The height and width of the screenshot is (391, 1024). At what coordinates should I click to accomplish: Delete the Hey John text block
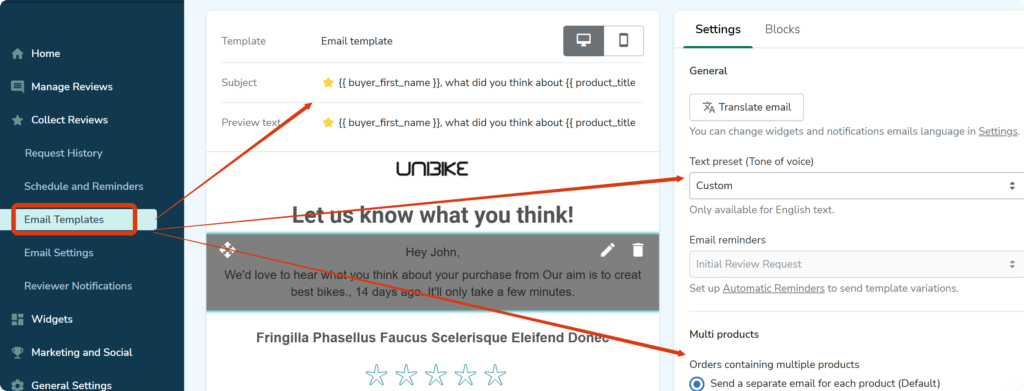[637, 250]
